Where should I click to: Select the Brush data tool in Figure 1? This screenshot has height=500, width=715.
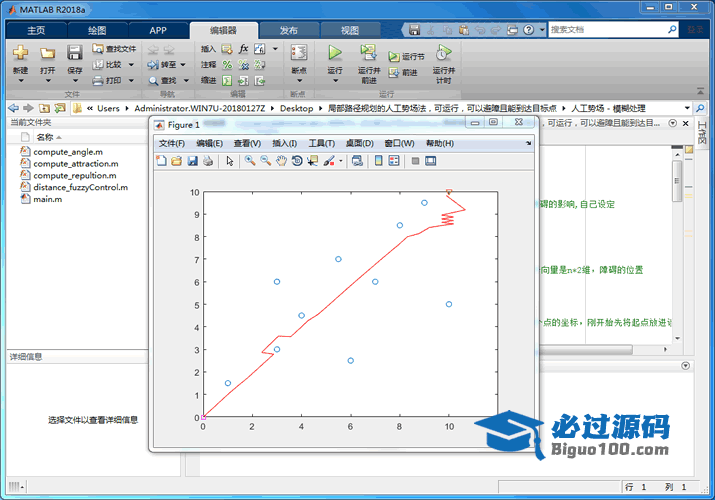tap(329, 161)
